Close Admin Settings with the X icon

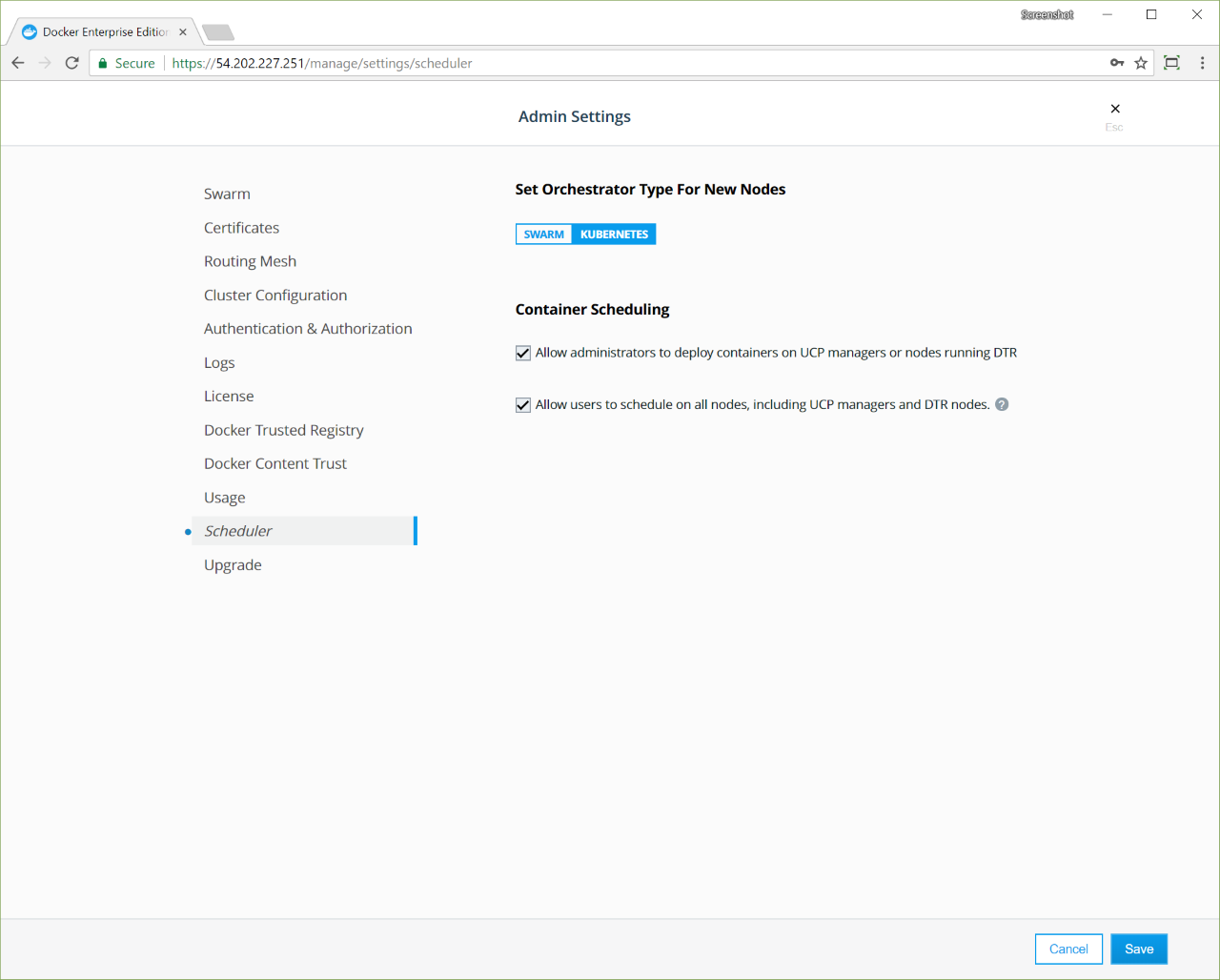tap(1115, 109)
